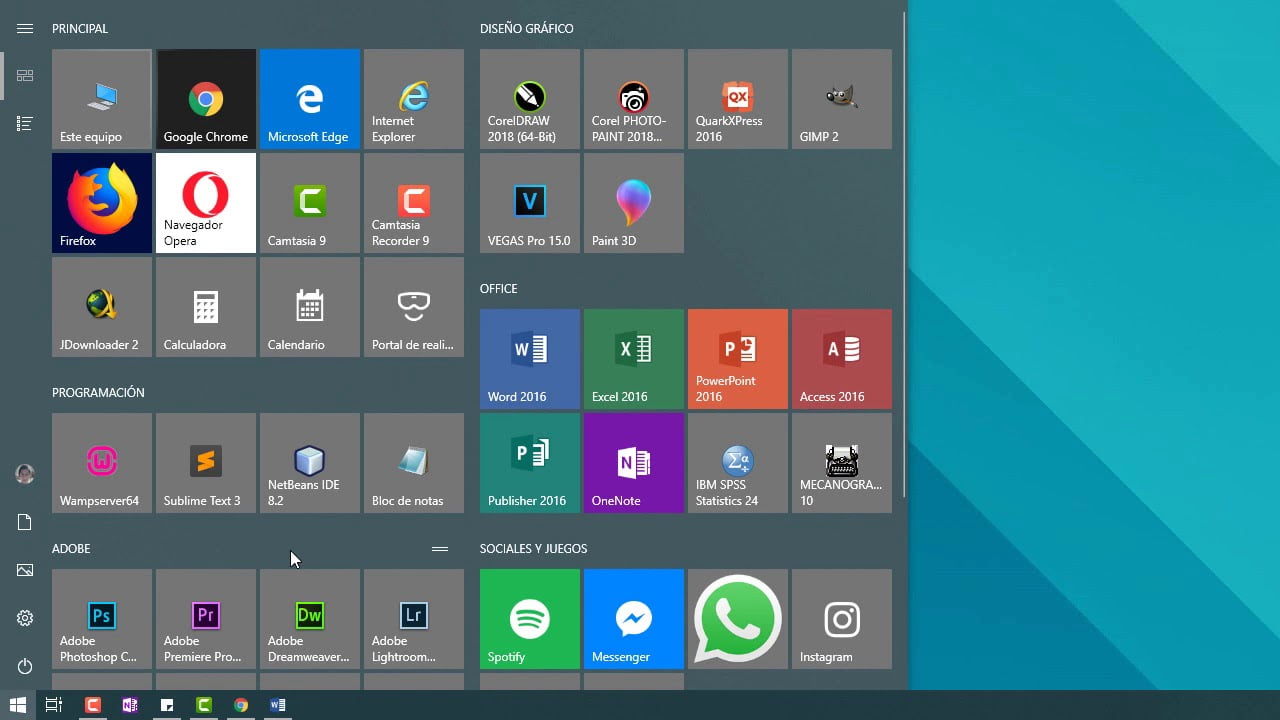1280x720 pixels.
Task: Open the user account in the sidebar
Action: (x=25, y=473)
